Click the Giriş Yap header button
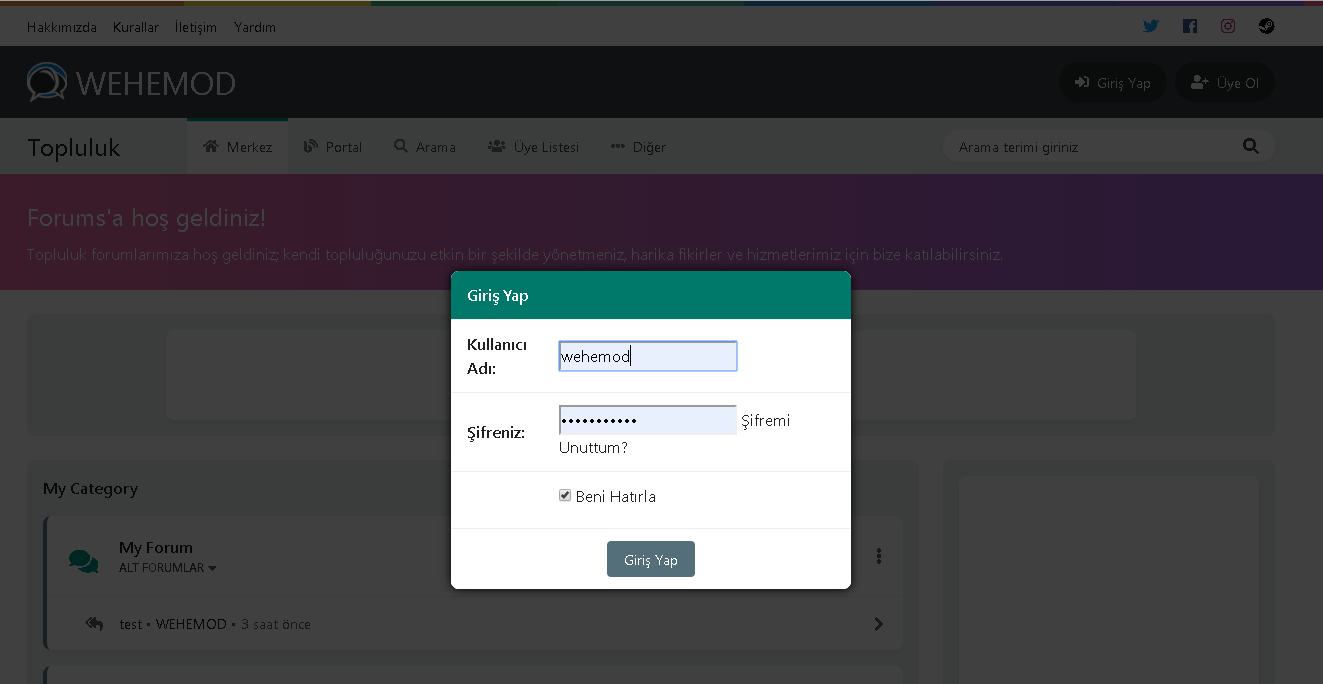1323x684 pixels. point(1113,82)
